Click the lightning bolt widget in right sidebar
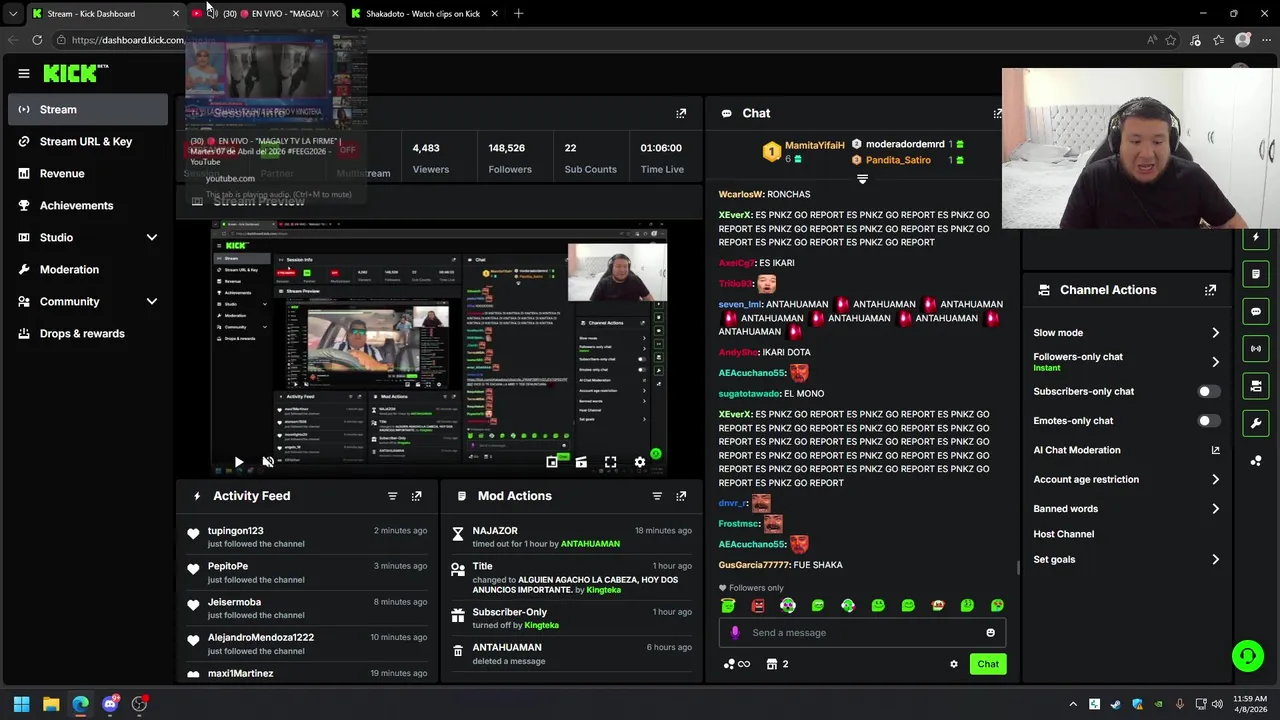1280x720 pixels. [x=1256, y=237]
